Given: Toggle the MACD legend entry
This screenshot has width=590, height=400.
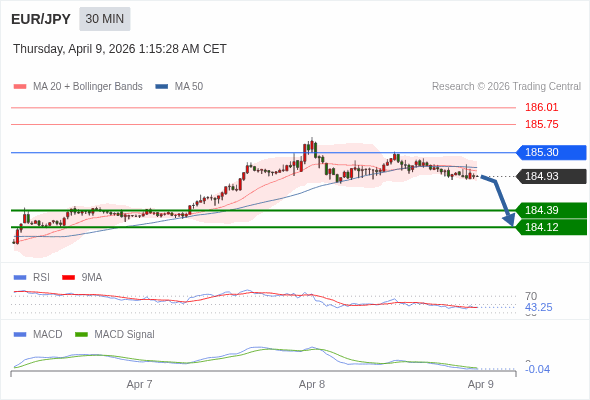Looking at the screenshot, I should (38, 334).
